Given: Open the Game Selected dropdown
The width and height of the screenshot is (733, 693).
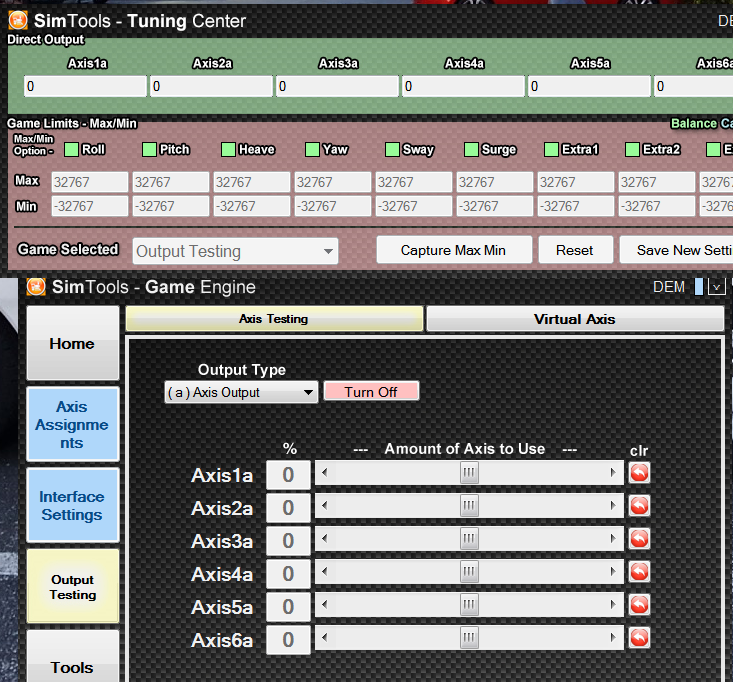Looking at the screenshot, I should tap(235, 252).
